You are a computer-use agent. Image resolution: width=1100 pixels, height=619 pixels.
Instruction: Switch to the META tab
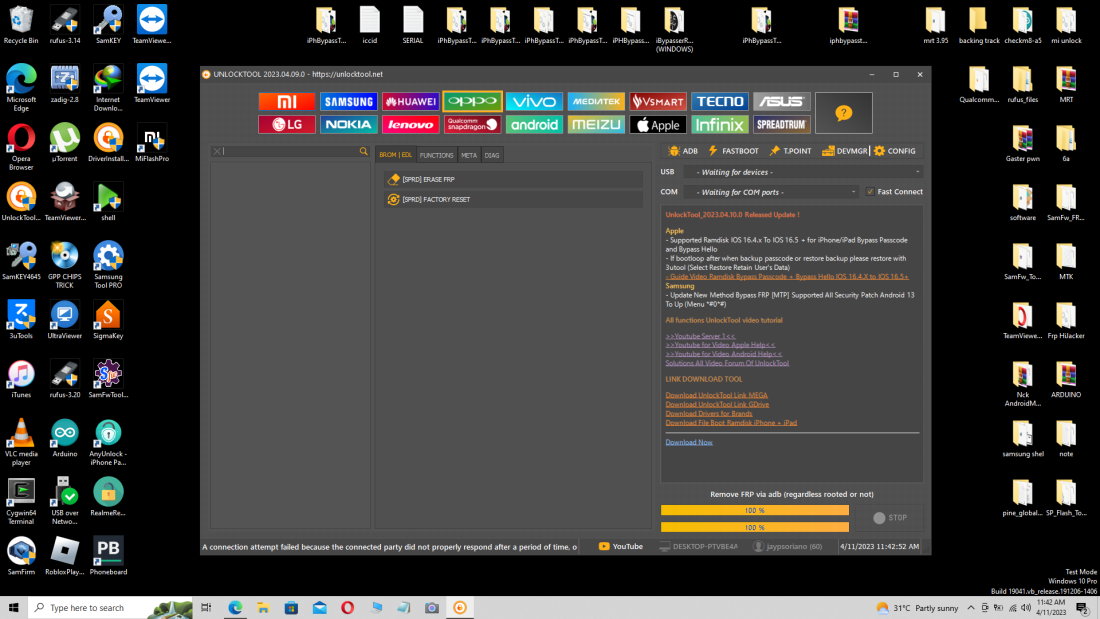[469, 155]
